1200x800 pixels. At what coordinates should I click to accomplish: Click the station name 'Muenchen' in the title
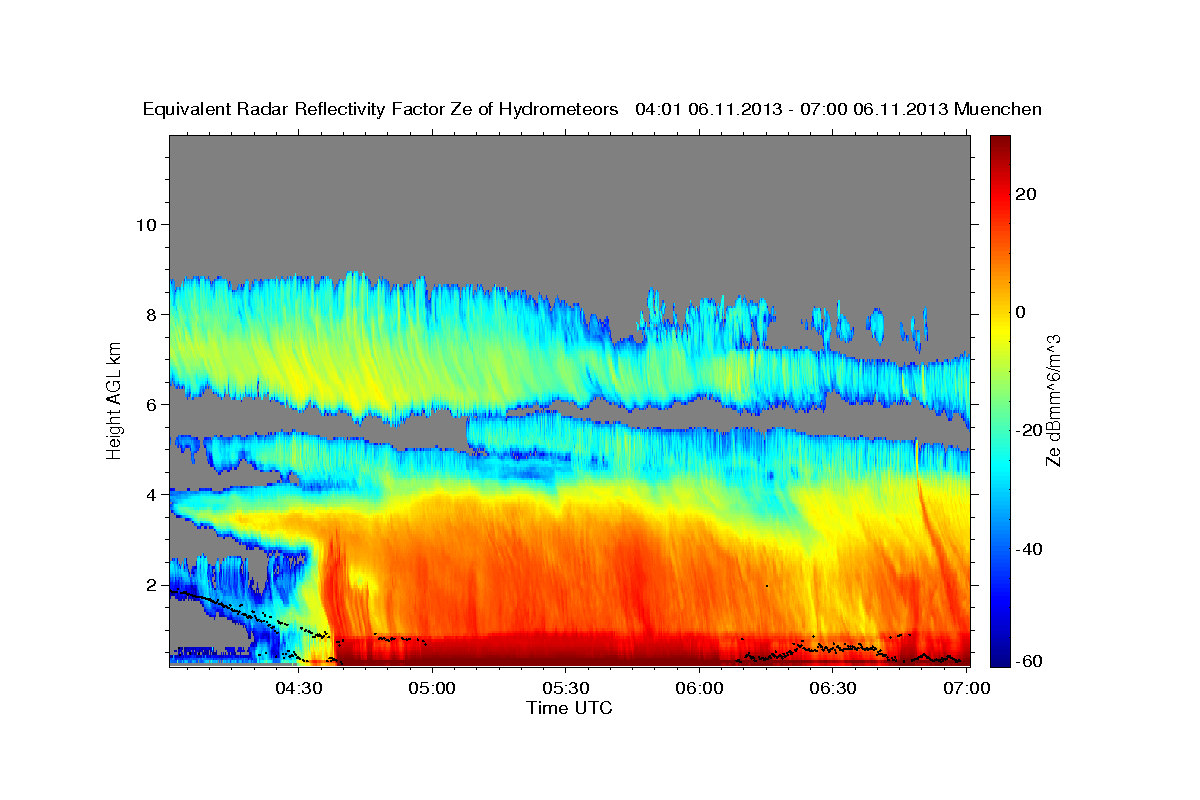coord(998,109)
